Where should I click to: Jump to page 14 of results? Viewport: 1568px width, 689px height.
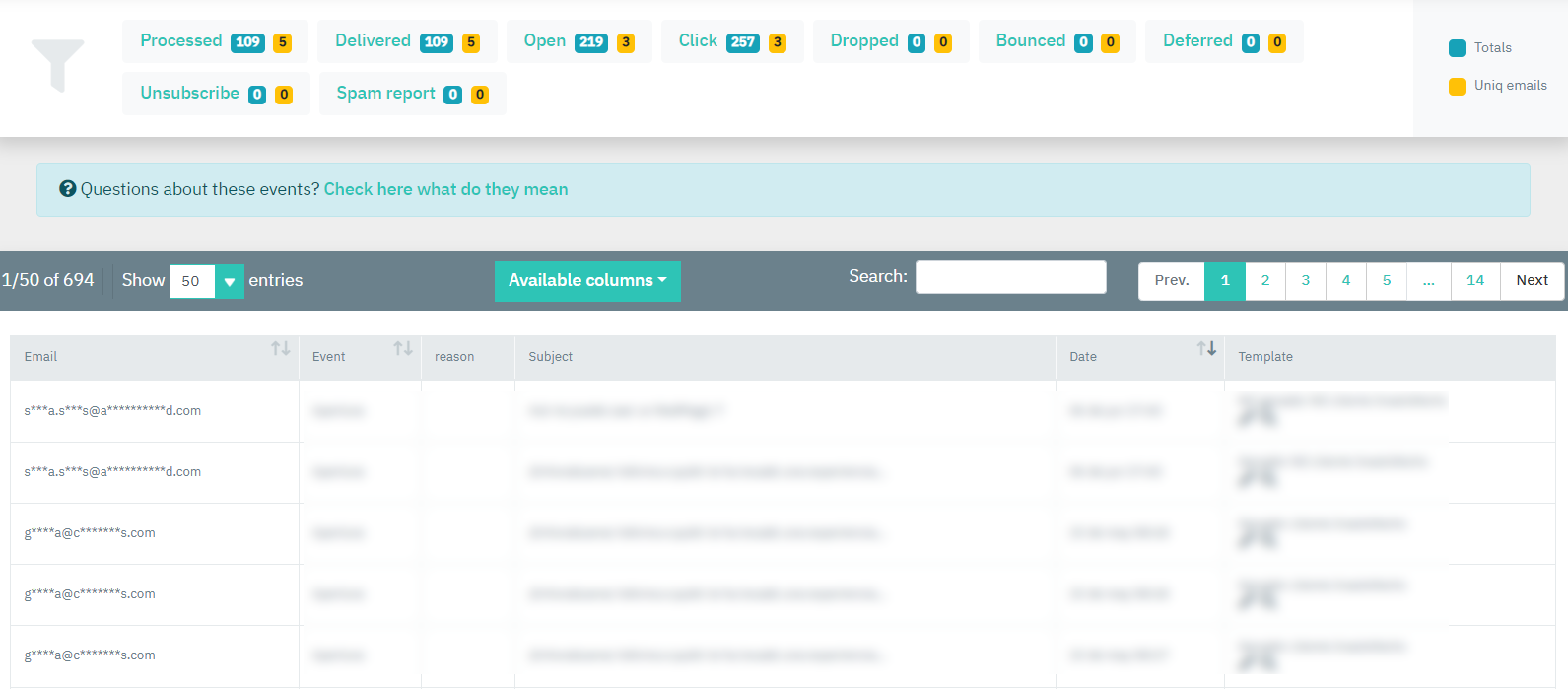pyautogui.click(x=1474, y=281)
